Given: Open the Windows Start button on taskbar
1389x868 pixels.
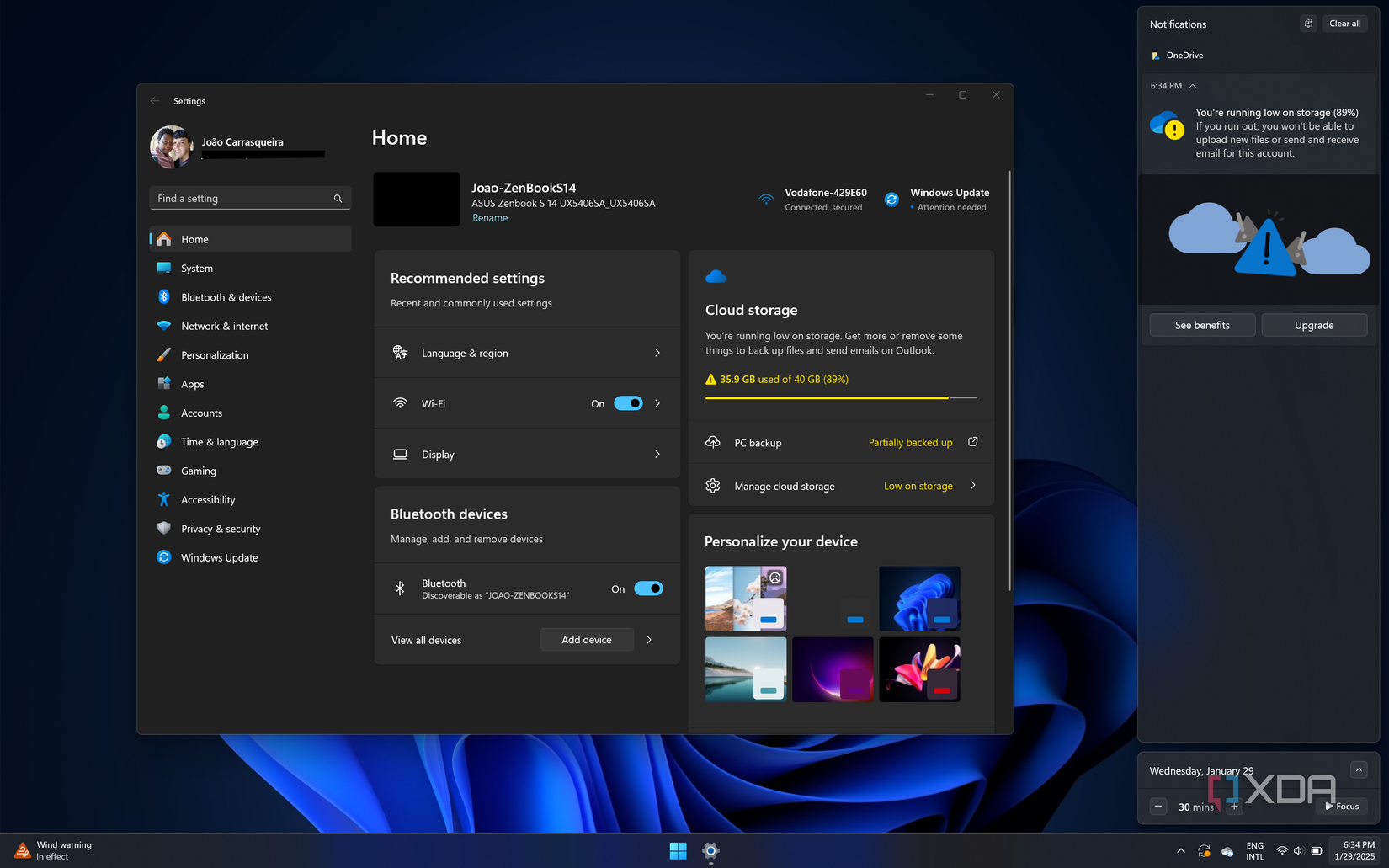Looking at the screenshot, I should 678,851.
